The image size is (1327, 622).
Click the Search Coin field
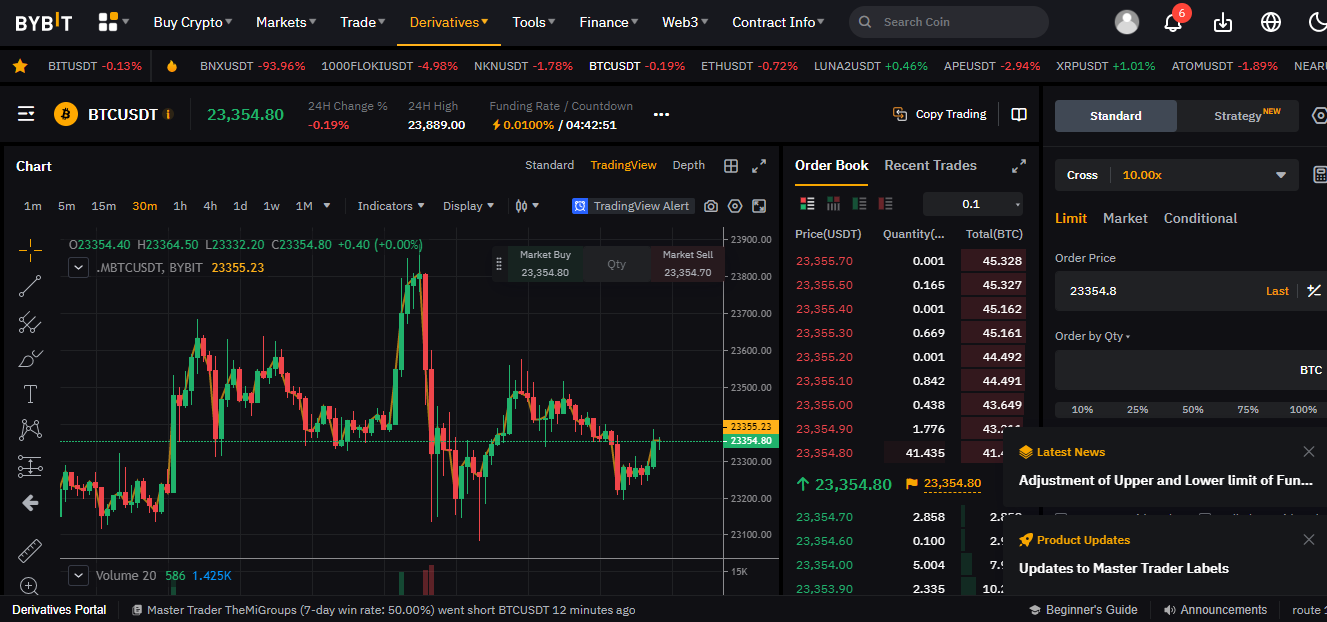pyautogui.click(x=949, y=22)
